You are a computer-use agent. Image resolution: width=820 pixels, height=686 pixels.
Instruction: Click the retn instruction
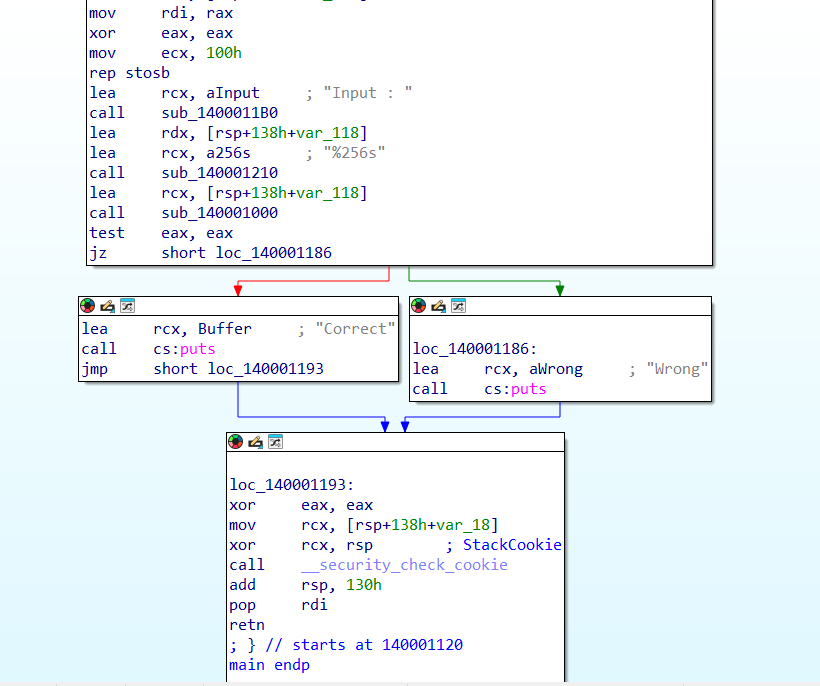(x=247, y=625)
